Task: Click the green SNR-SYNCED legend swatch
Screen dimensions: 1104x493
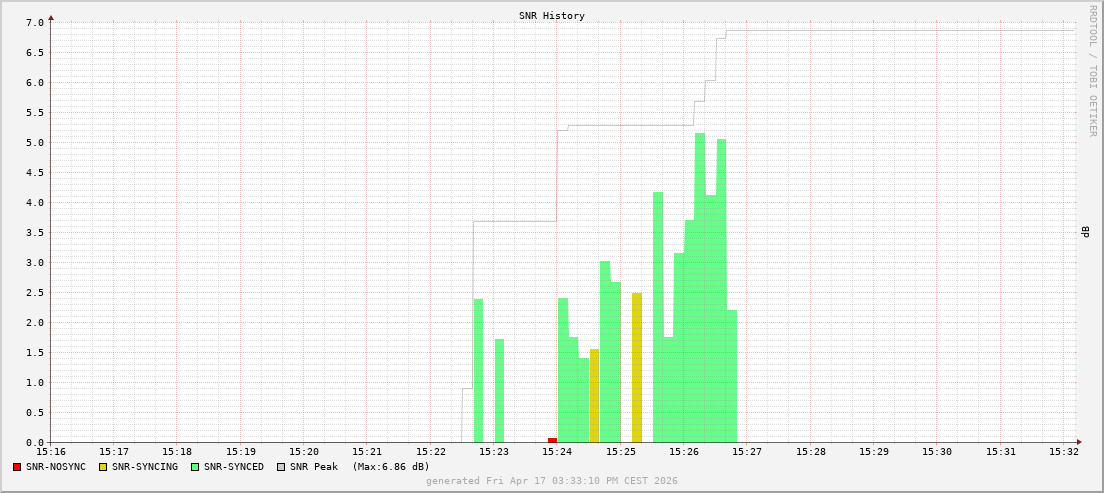Action: point(195,467)
